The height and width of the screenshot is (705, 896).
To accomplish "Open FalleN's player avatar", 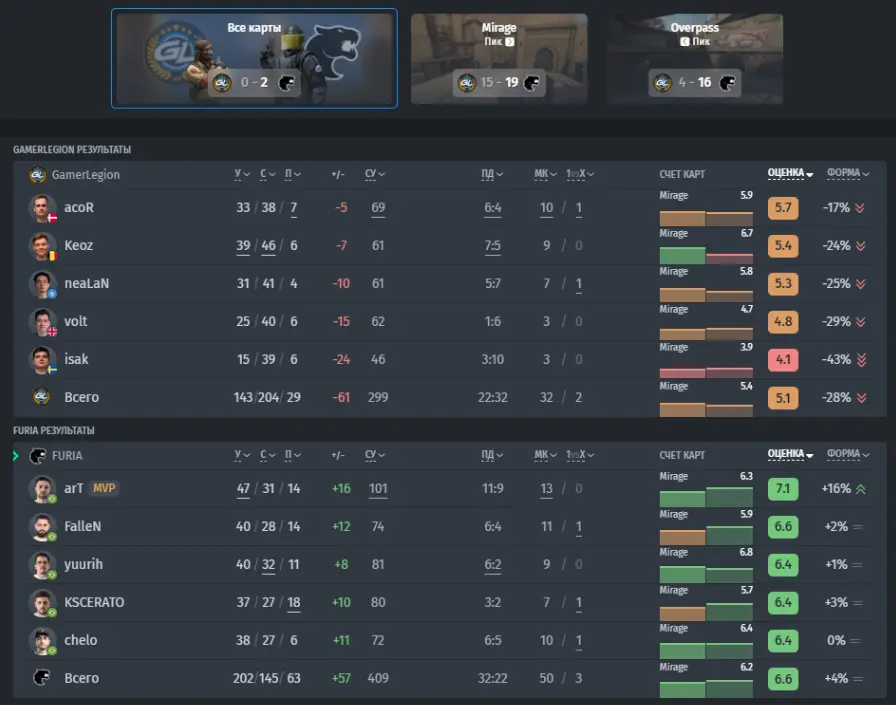I will coord(42,526).
